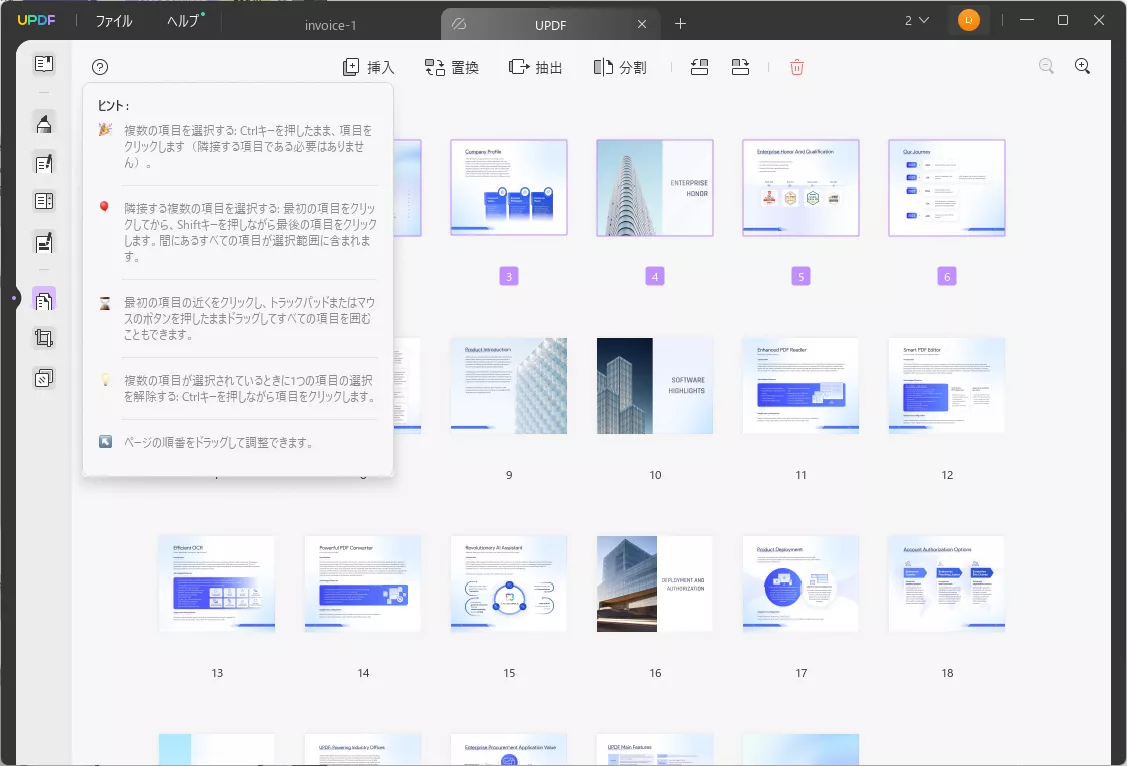The image size is (1127, 766).
Task: Open the Edit PDF sidebar tool
Action: click(44, 163)
